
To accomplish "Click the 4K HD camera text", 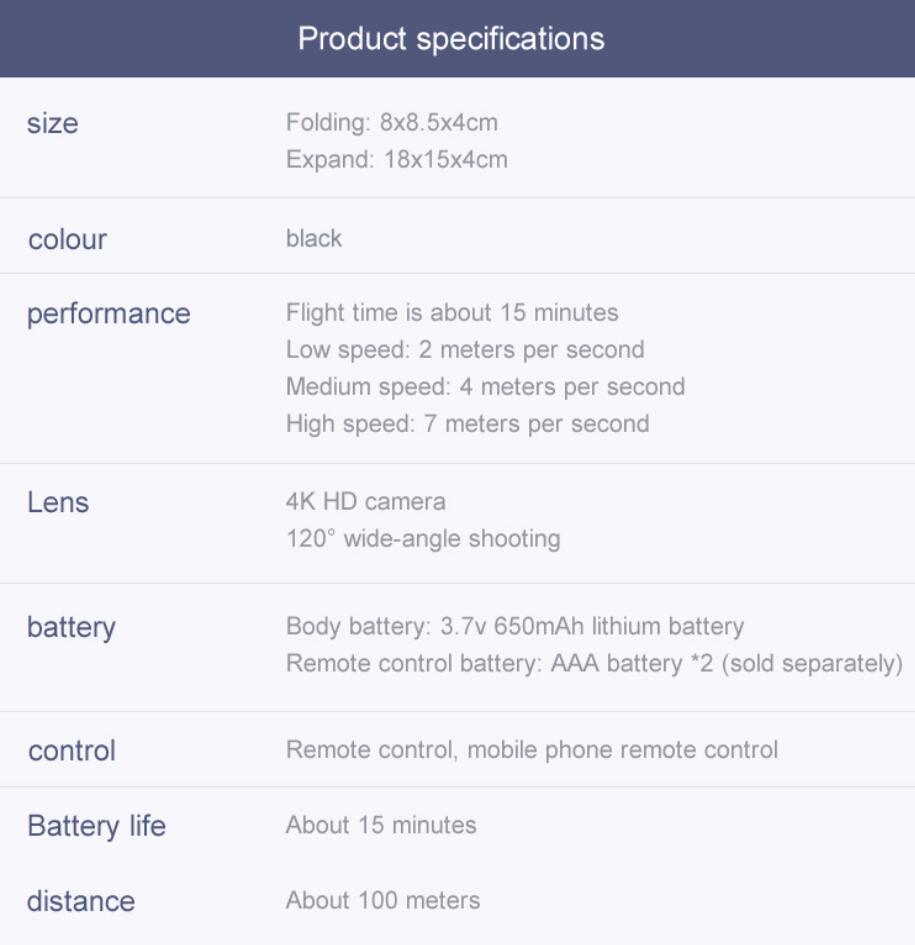I will (366, 501).
